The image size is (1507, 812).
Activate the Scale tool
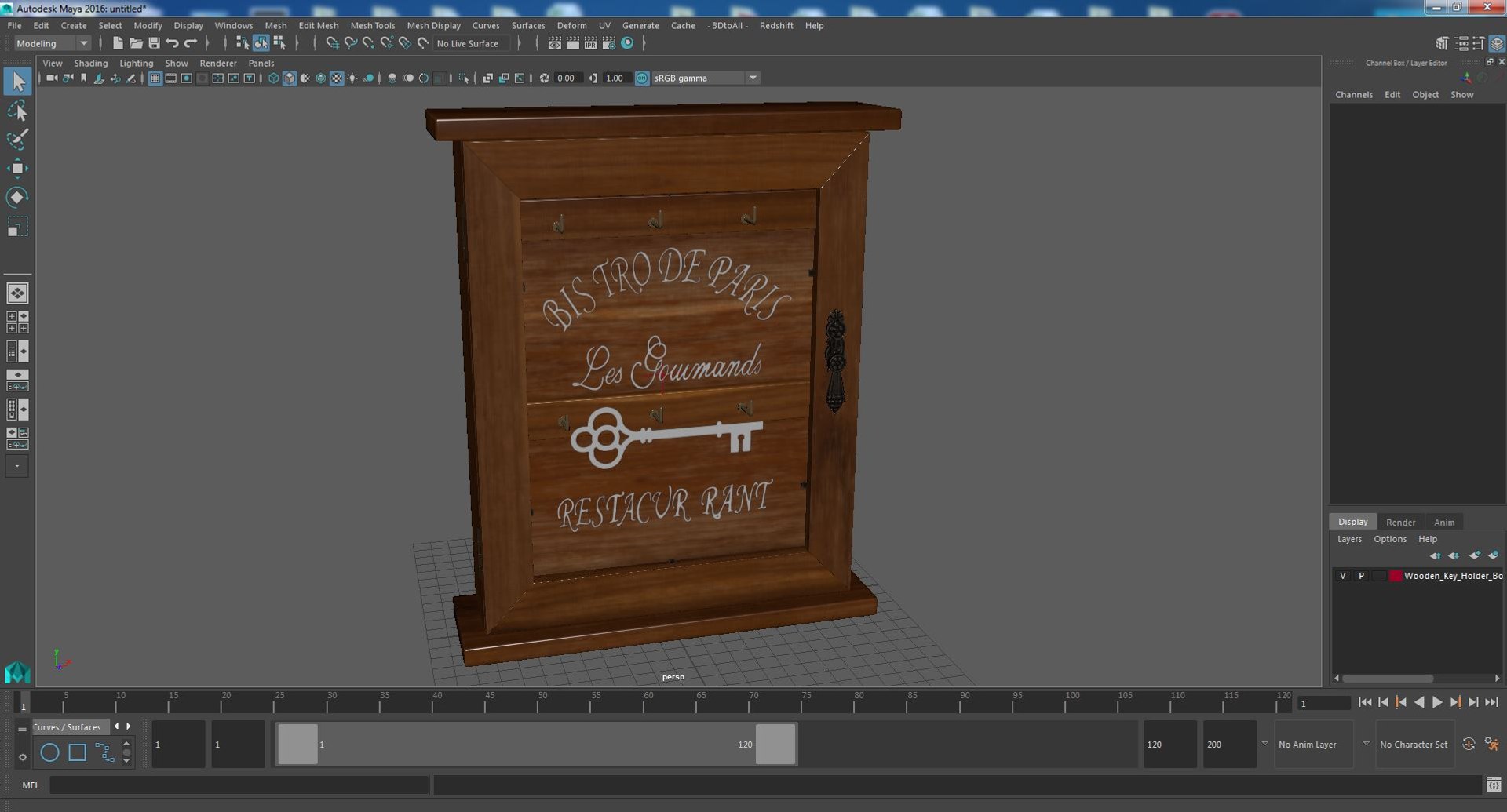(x=17, y=227)
